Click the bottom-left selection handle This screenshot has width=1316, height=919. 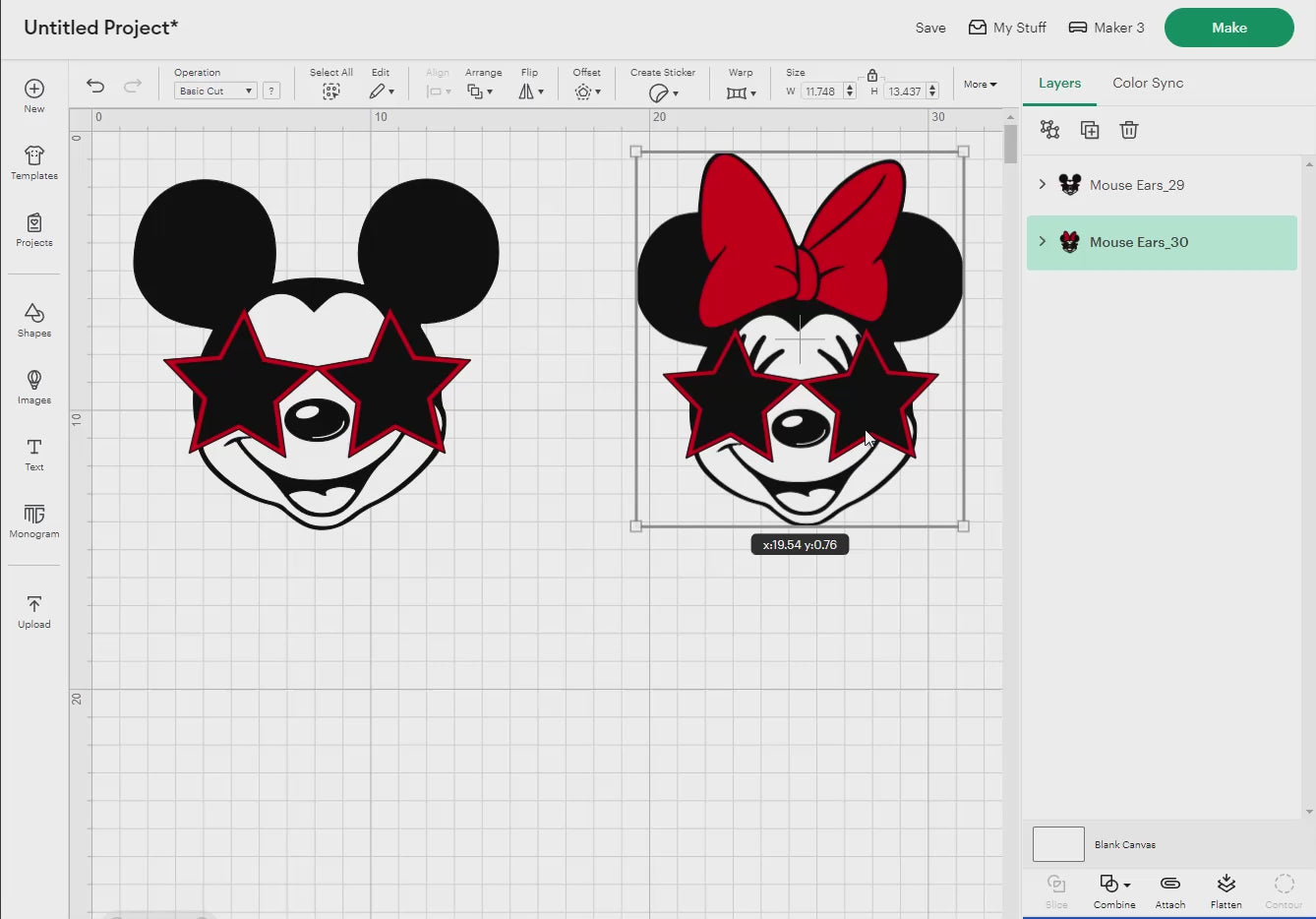(635, 526)
